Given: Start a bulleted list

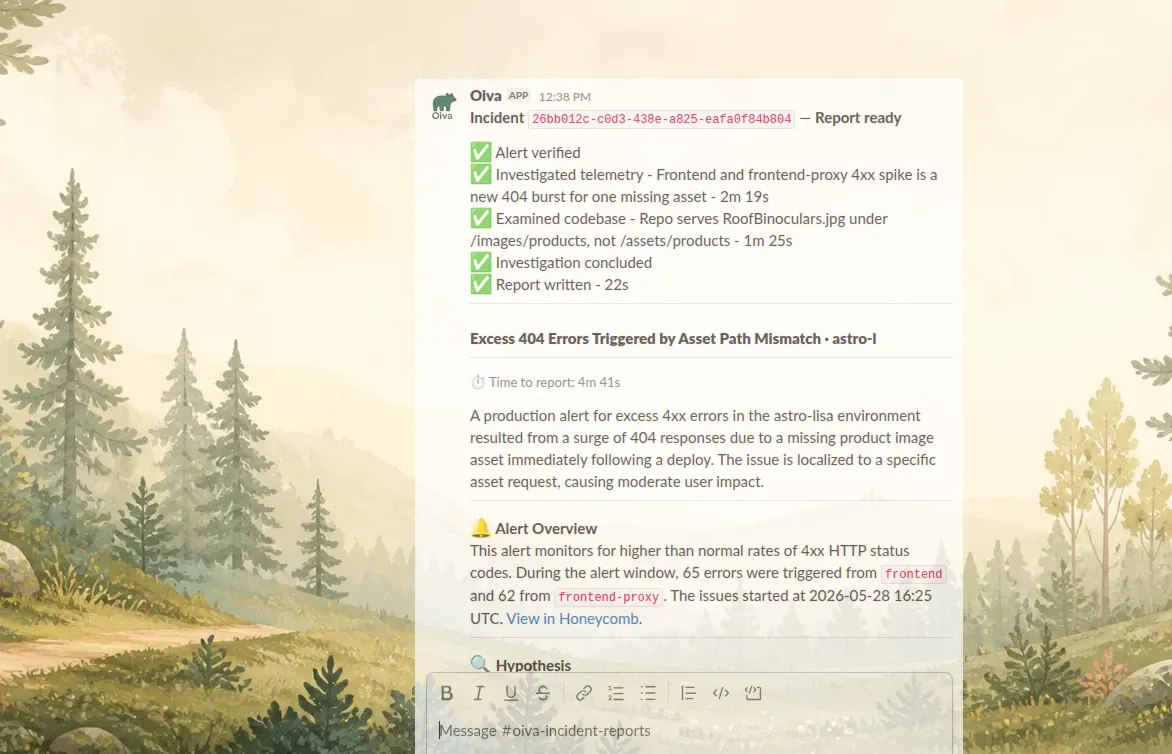Looking at the screenshot, I should [x=648, y=693].
